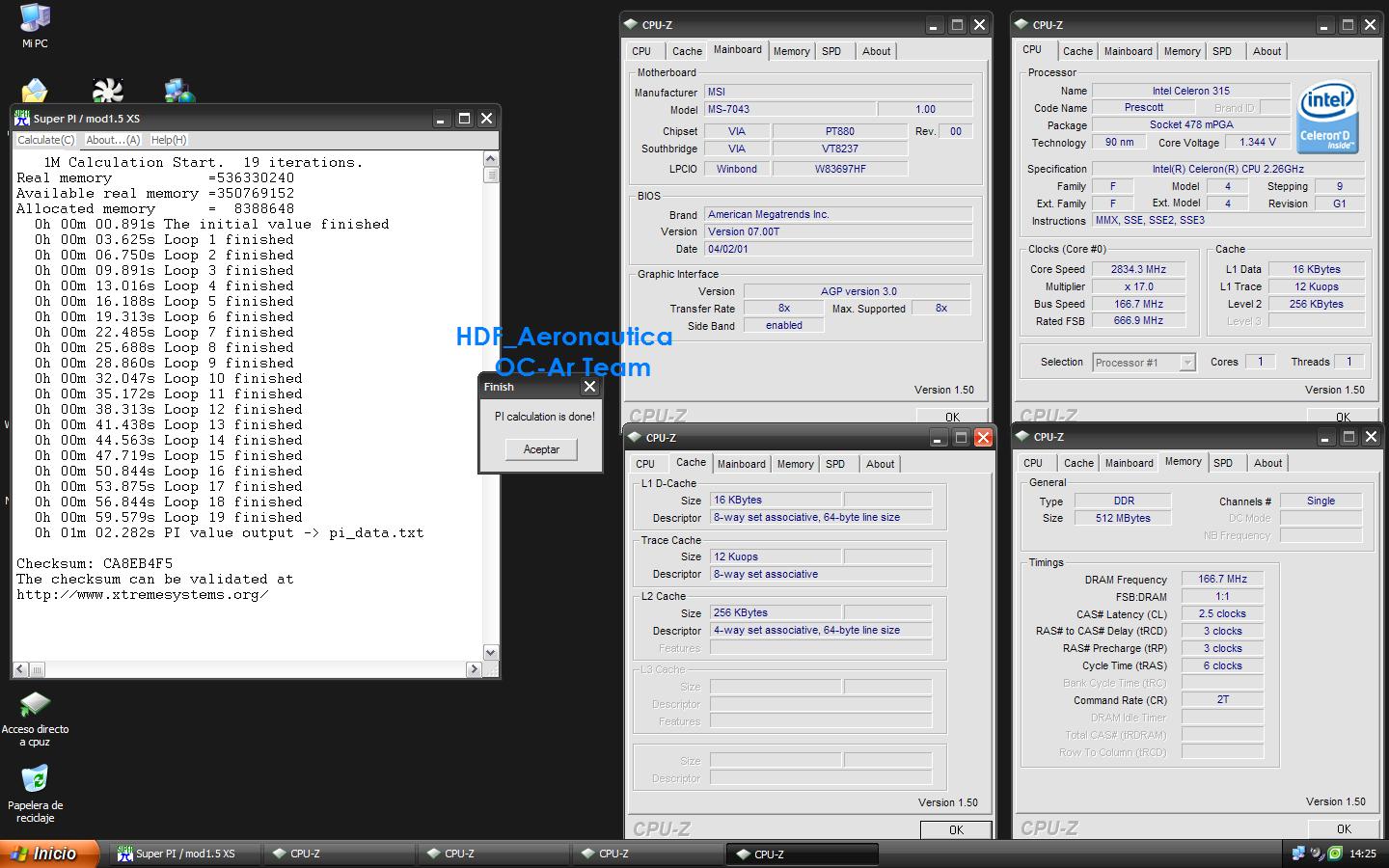The image size is (1389, 868).
Task: Click the Super PI title bar app icon
Action: [22, 119]
